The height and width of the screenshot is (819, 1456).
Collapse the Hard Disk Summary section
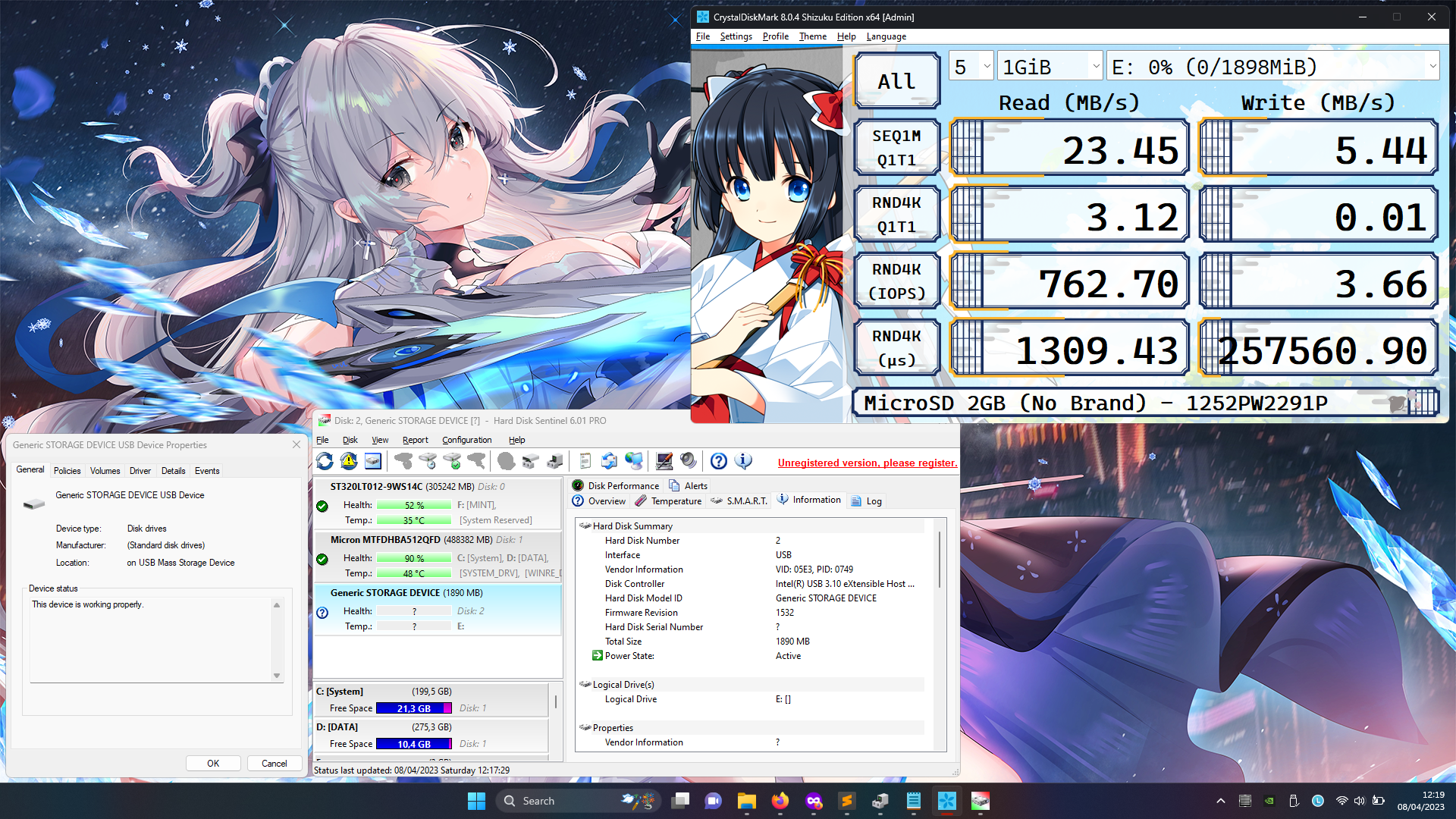(x=585, y=526)
